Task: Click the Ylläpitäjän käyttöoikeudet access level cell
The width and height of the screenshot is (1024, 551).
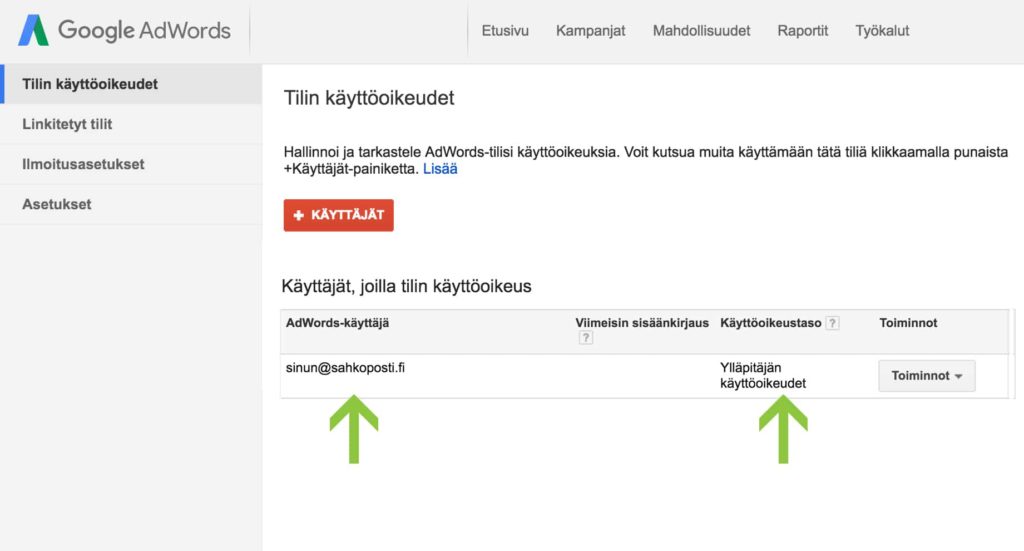Action: point(763,375)
